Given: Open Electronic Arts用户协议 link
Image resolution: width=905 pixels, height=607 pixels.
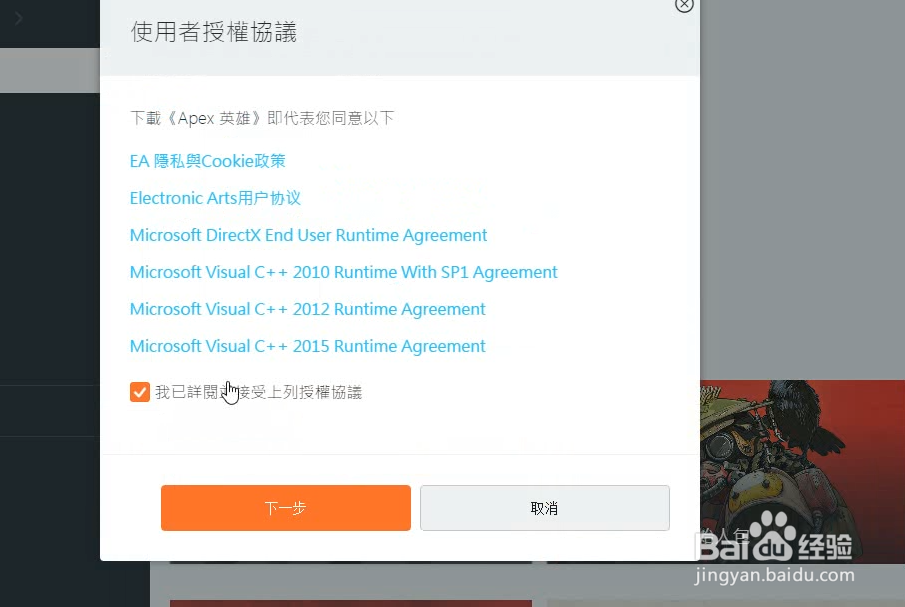Looking at the screenshot, I should pos(215,198).
